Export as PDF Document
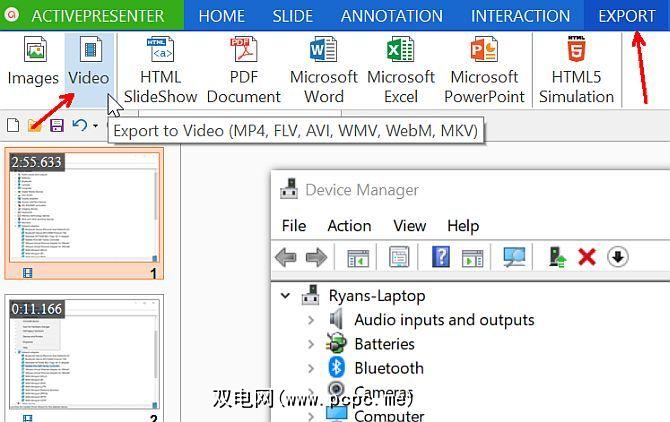Screen dimensions: 670x422 [244, 70]
